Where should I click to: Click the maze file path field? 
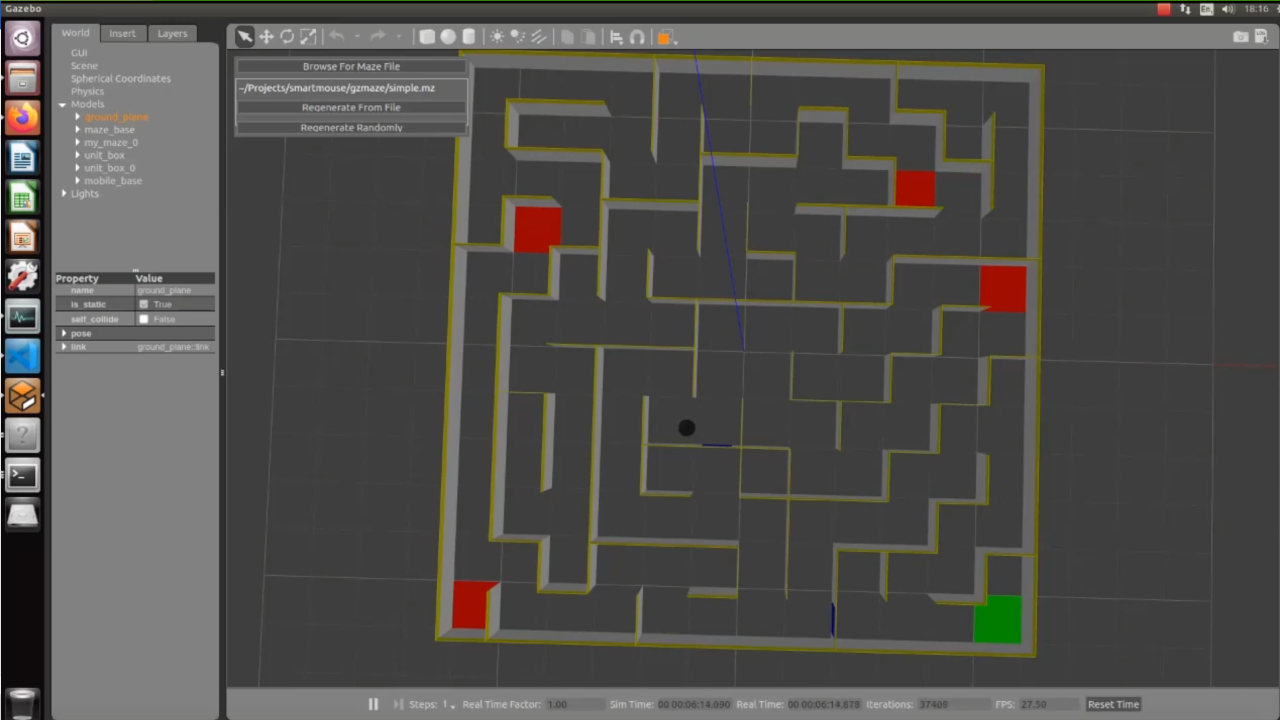coord(351,87)
